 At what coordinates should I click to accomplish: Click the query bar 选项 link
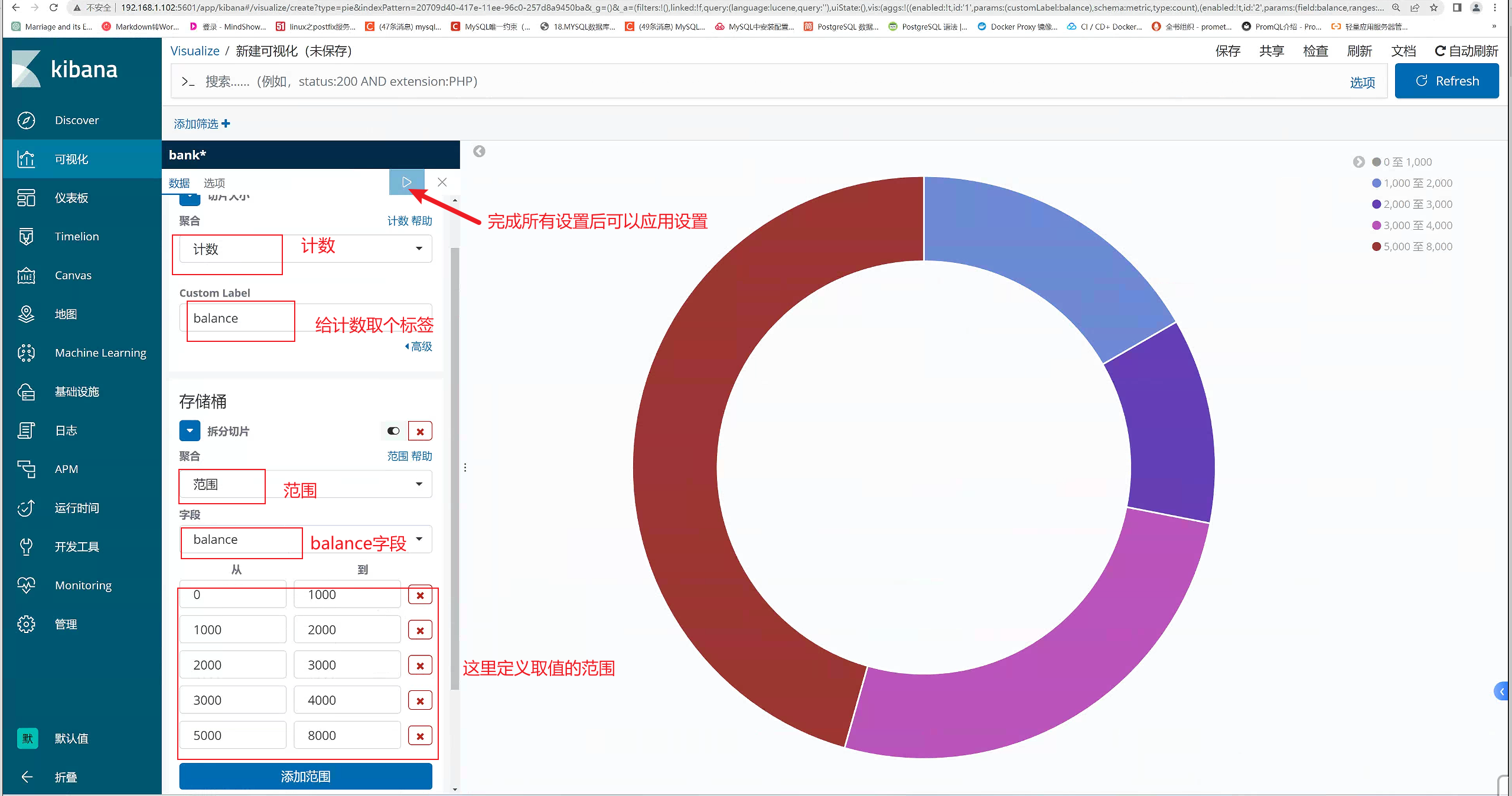(x=1362, y=83)
